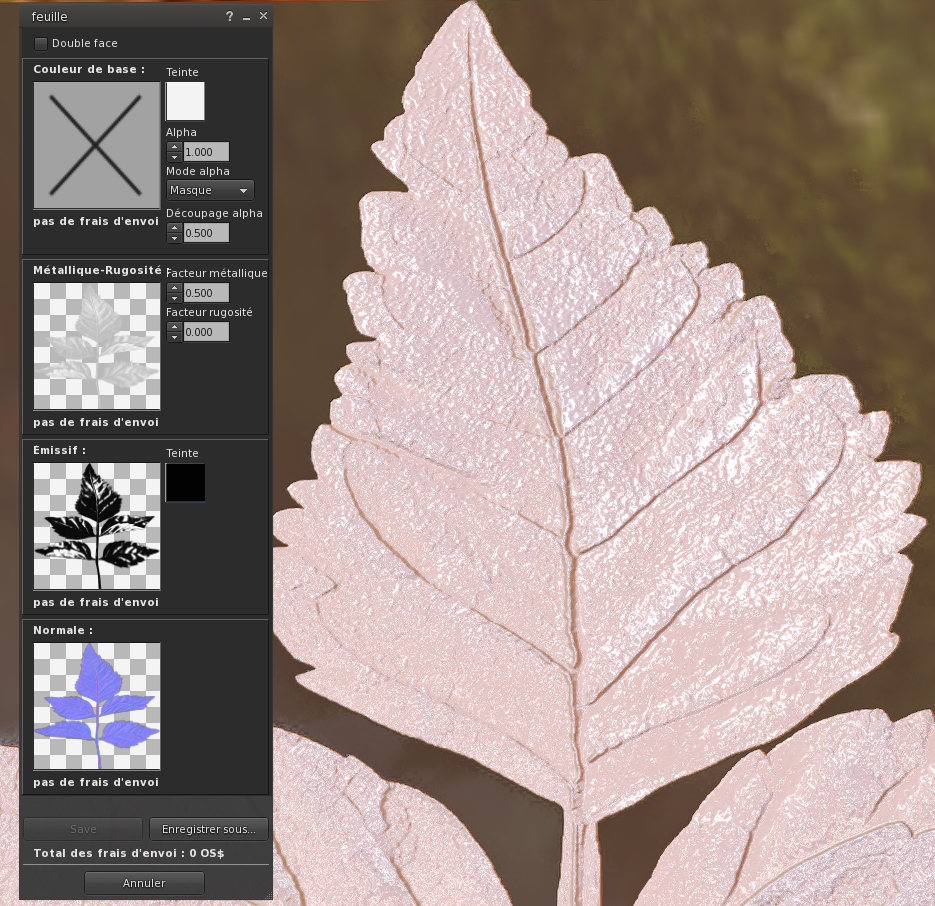Expand the Mode alpha dropdown
Image resolution: width=935 pixels, height=906 pixels.
210,190
